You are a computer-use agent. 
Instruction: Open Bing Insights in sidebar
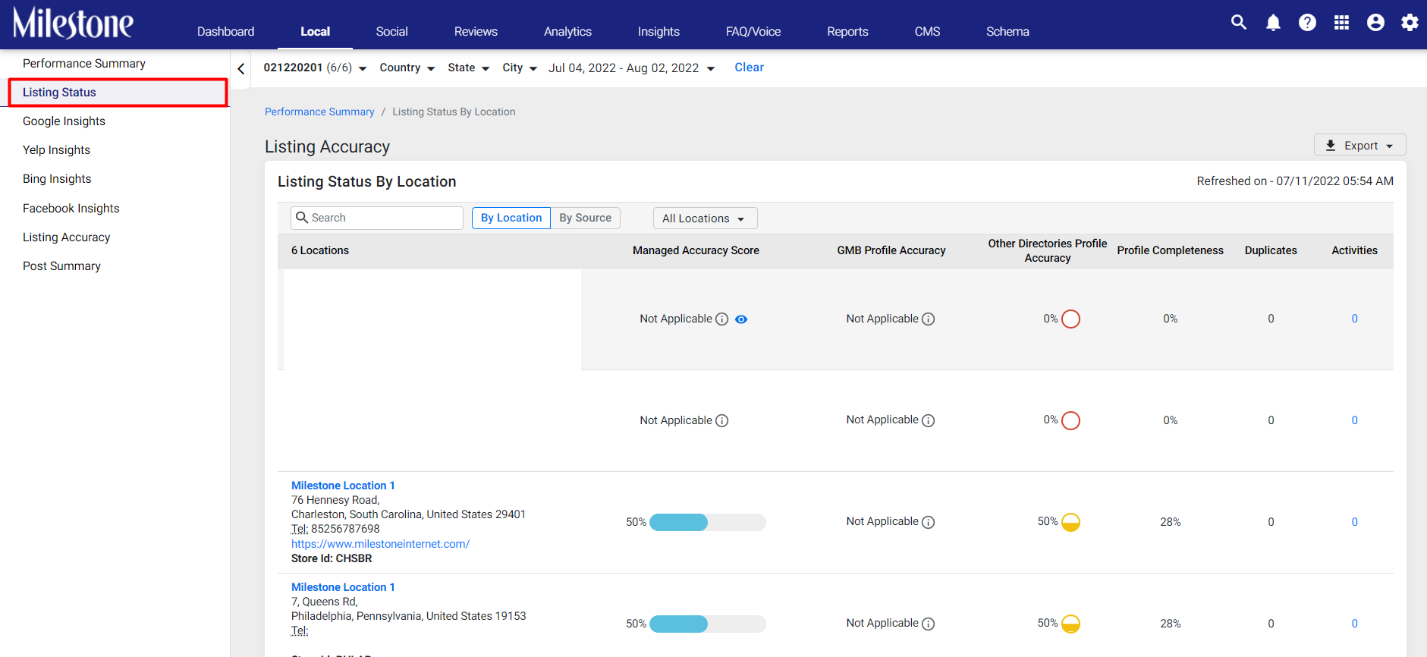point(57,180)
